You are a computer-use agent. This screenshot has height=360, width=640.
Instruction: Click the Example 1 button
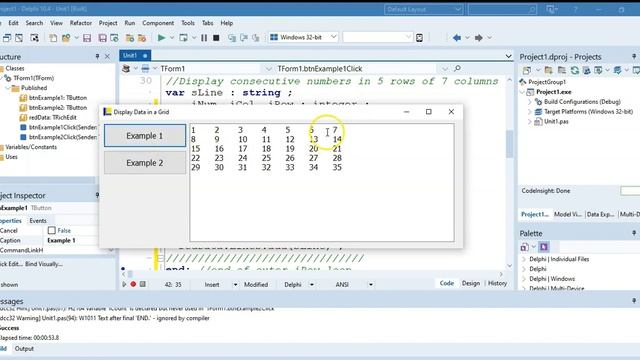[145, 136]
